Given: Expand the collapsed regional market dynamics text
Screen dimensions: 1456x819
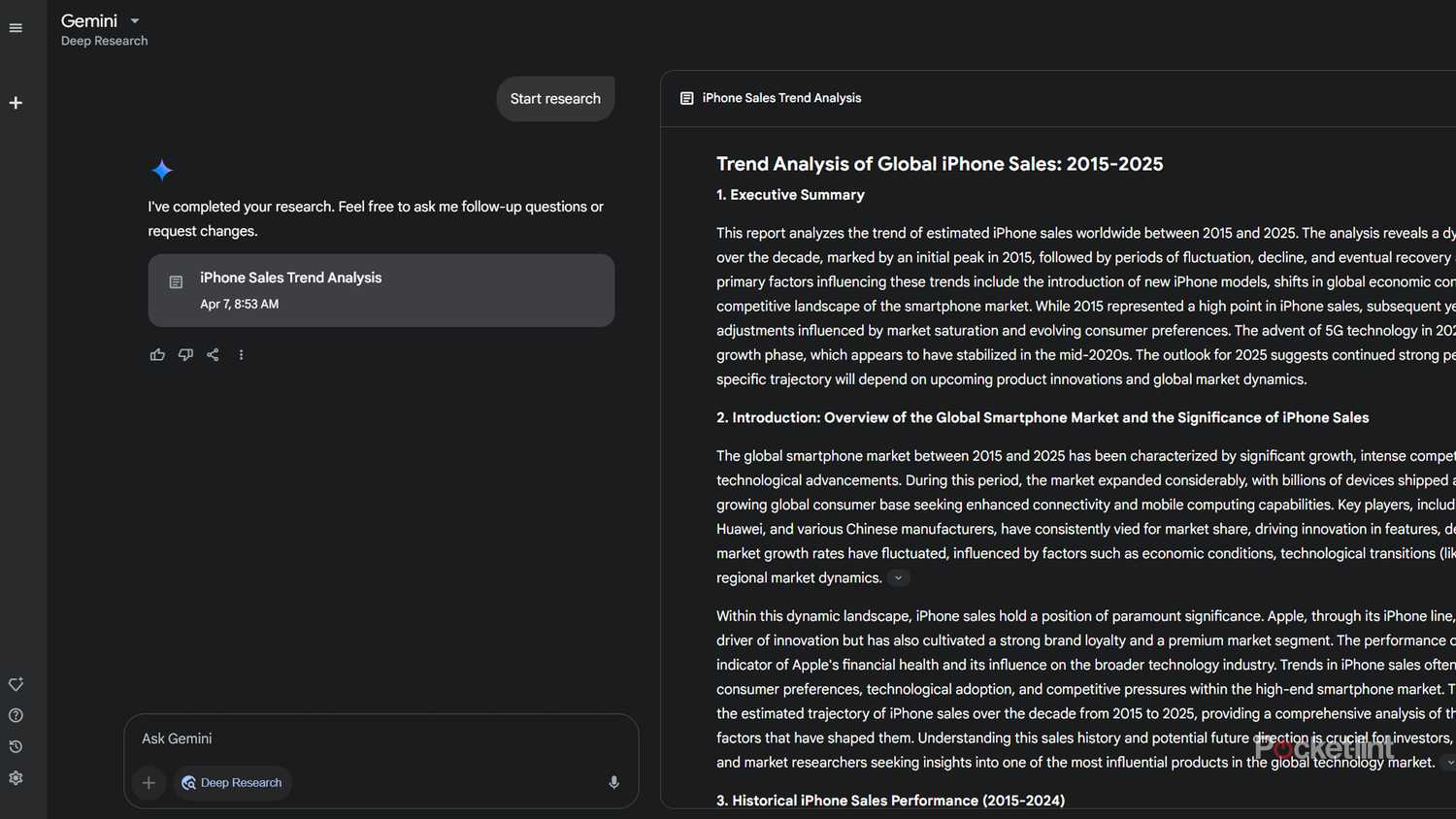Looking at the screenshot, I should point(898,577).
